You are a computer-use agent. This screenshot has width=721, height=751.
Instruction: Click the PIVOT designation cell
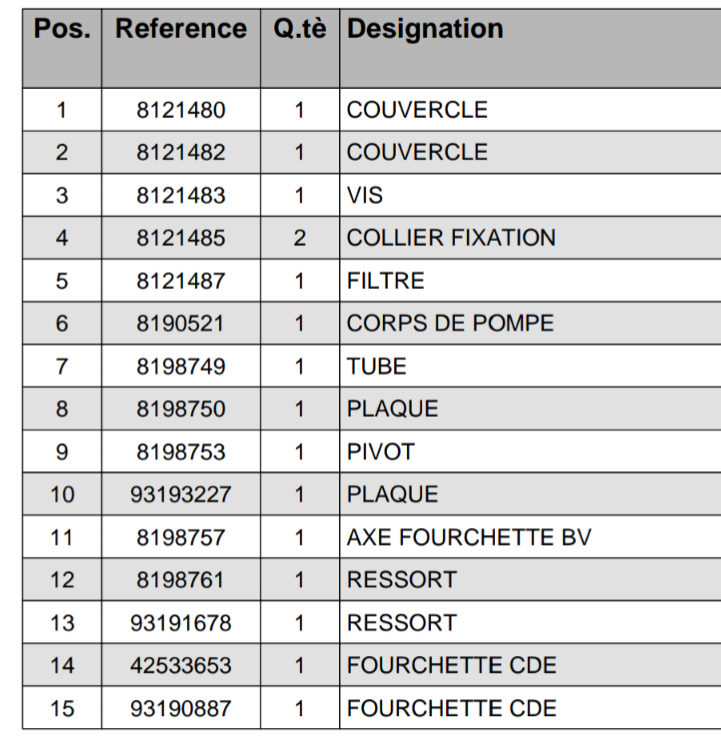[x=381, y=452]
